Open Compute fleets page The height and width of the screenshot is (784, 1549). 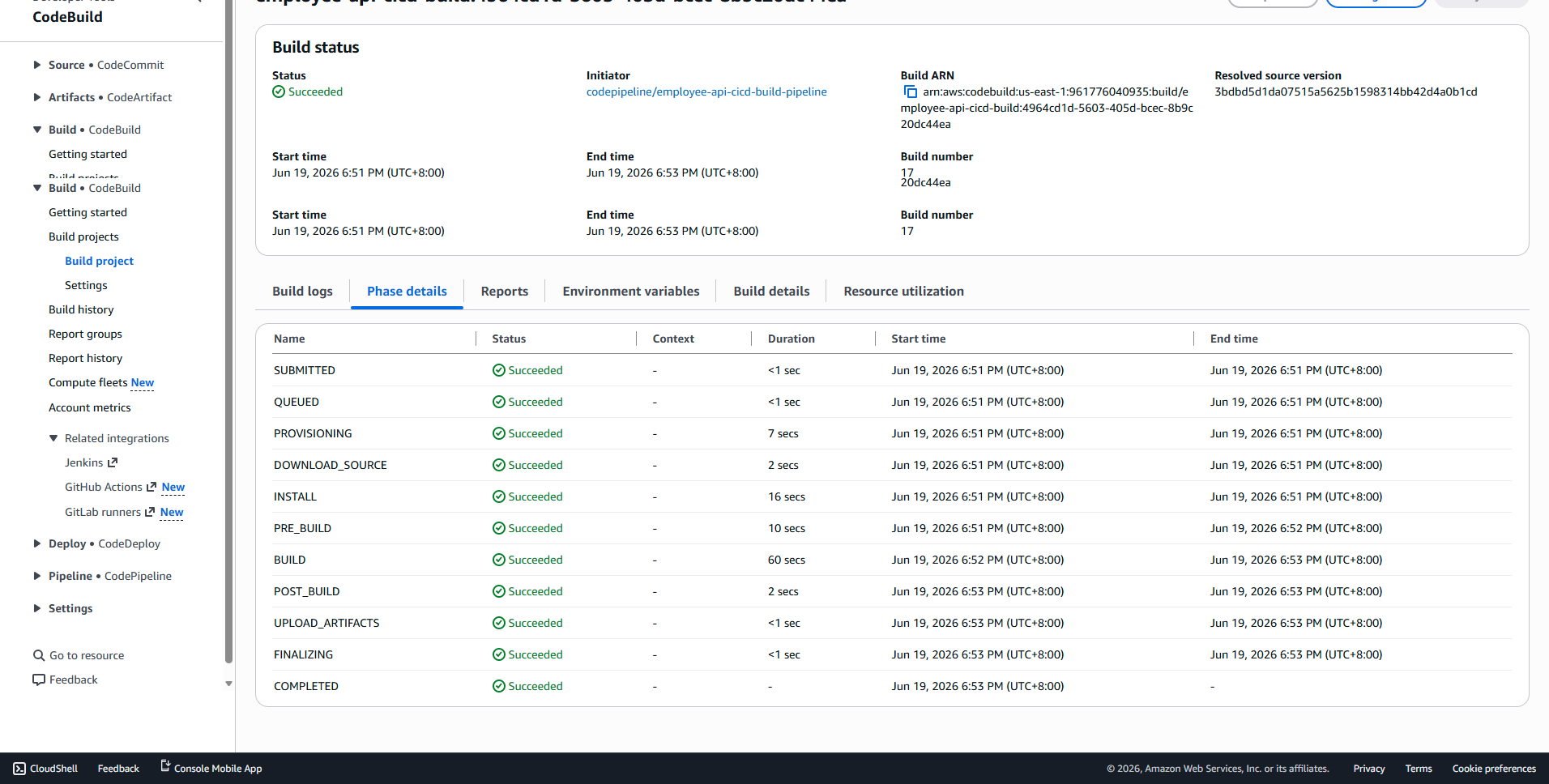[x=88, y=382]
